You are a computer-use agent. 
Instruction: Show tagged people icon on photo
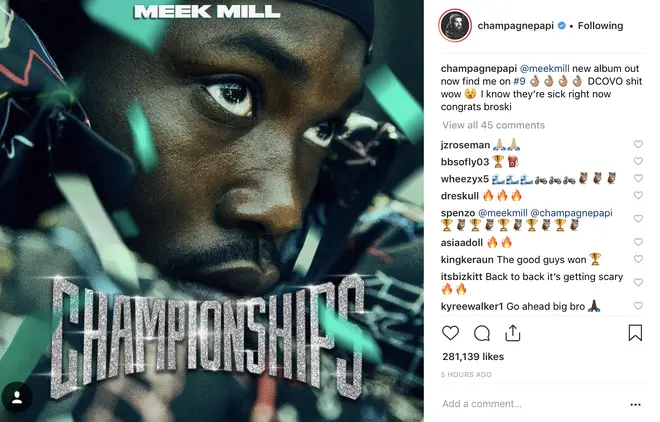click(17, 397)
